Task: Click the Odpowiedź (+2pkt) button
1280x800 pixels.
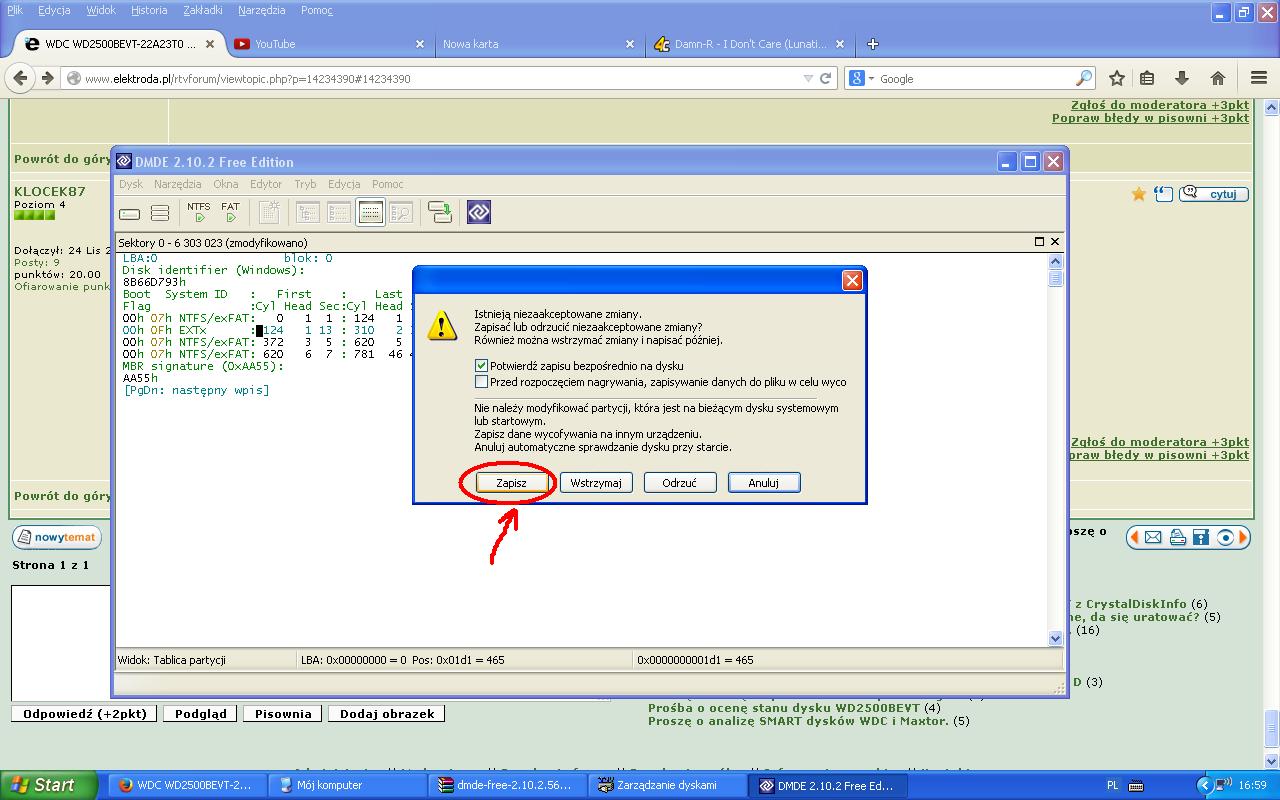Action: point(85,713)
